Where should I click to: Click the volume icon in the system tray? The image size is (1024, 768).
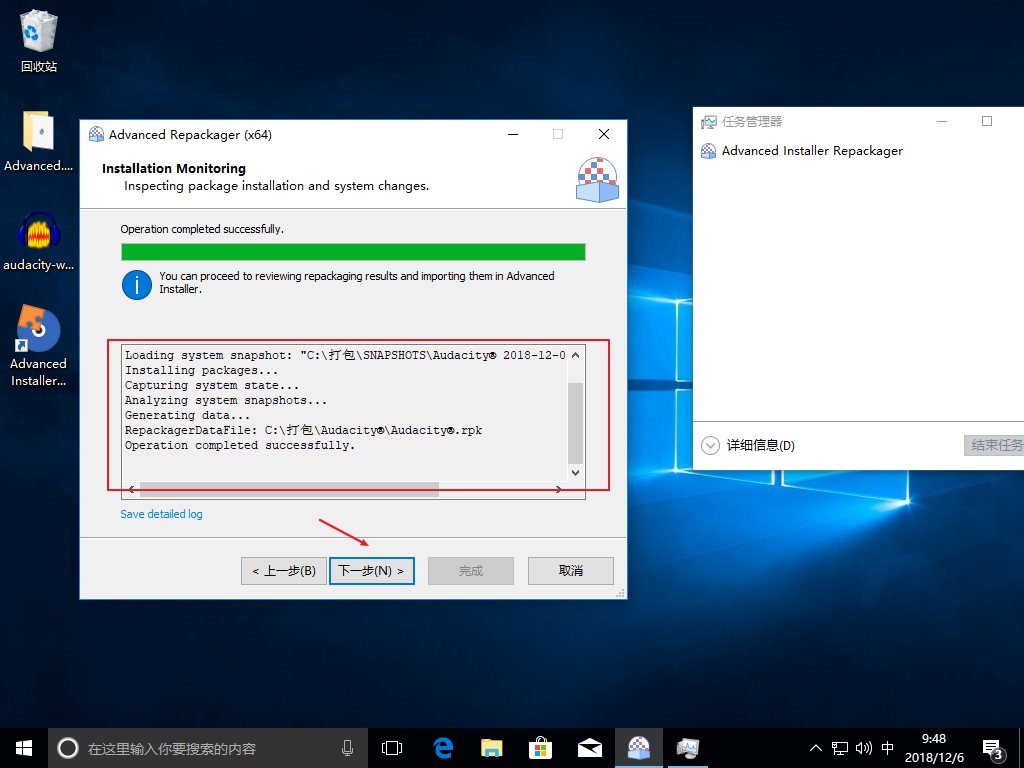[863, 748]
